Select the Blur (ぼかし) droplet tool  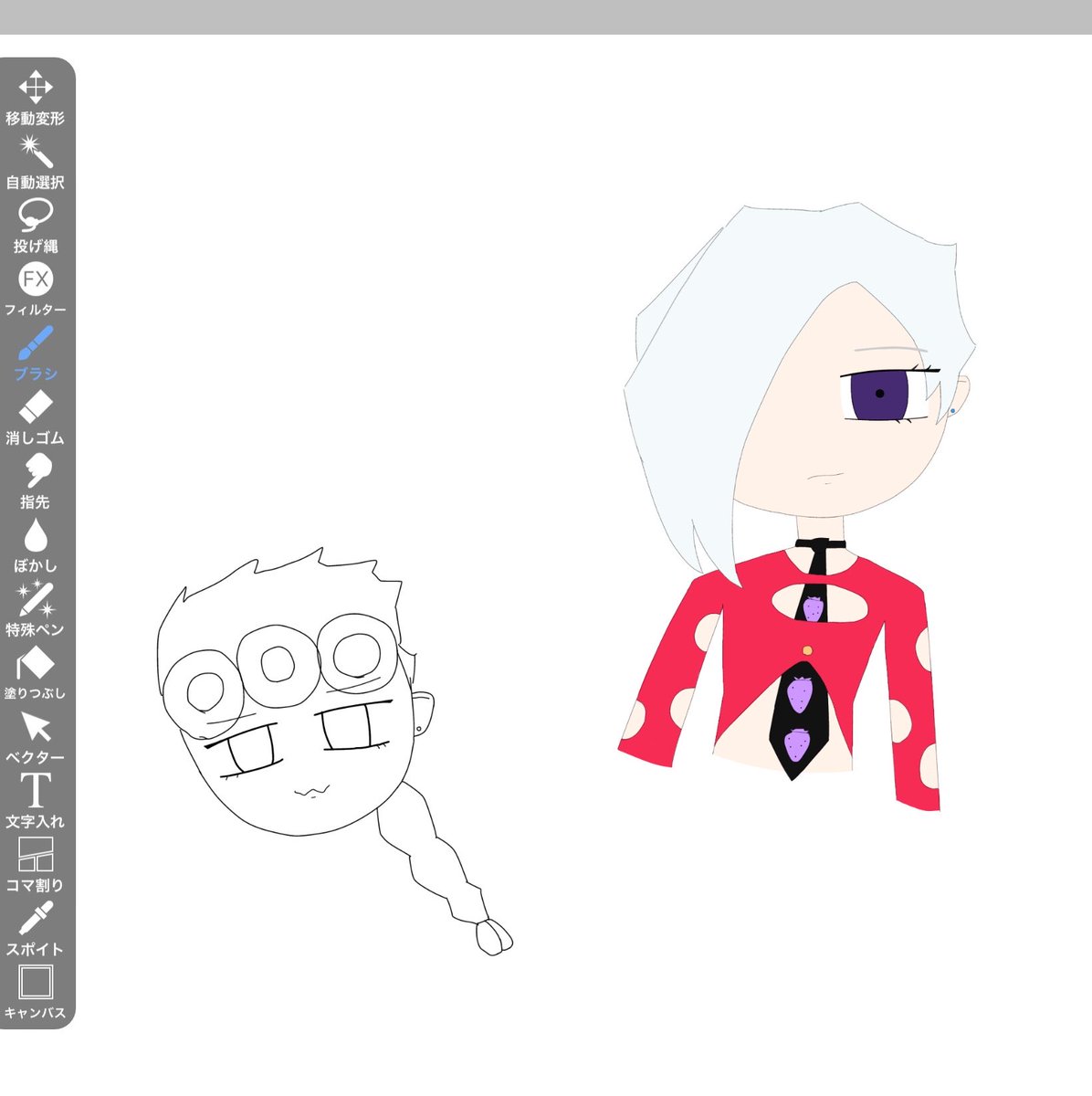(36, 545)
